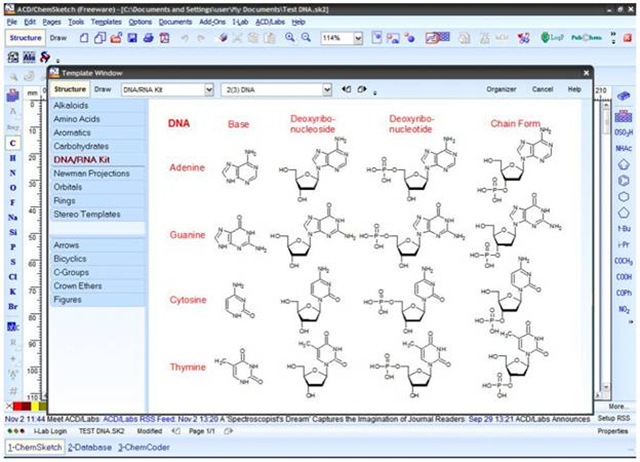Click the Zoom In magnifier icon
The height and width of the screenshot is (462, 640).
tap(290, 38)
